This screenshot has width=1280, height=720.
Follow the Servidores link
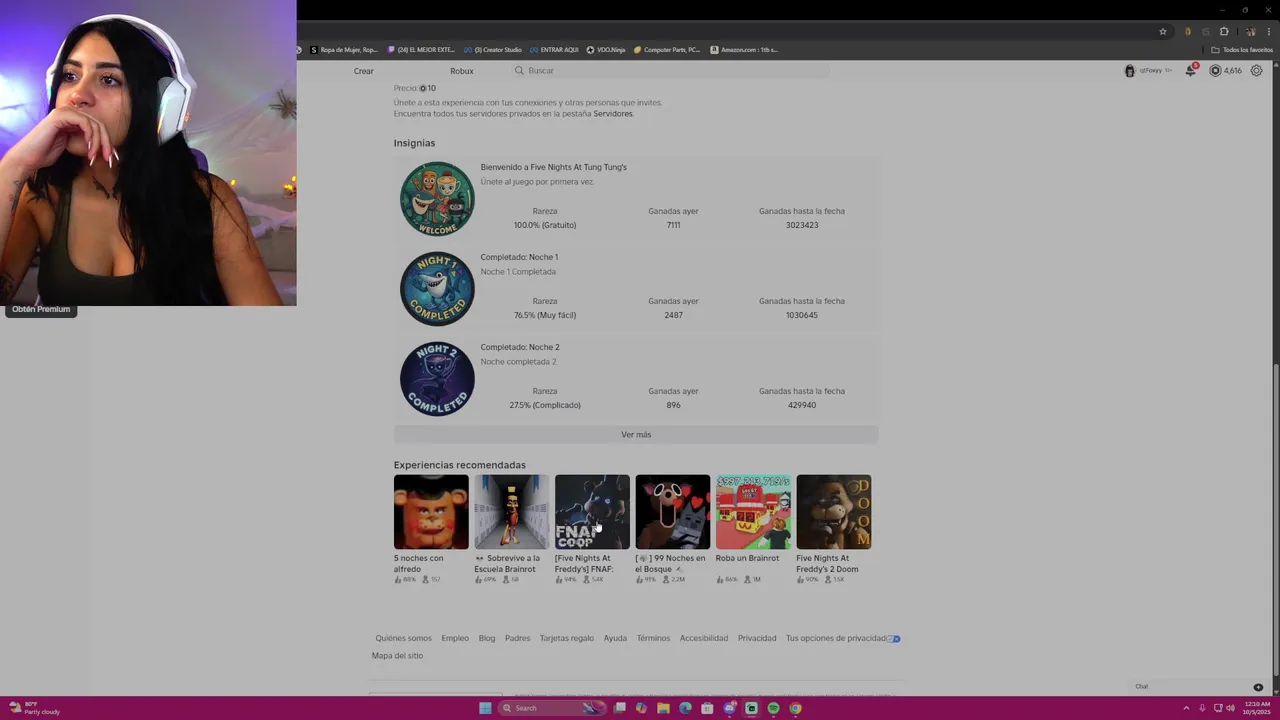[x=613, y=114]
